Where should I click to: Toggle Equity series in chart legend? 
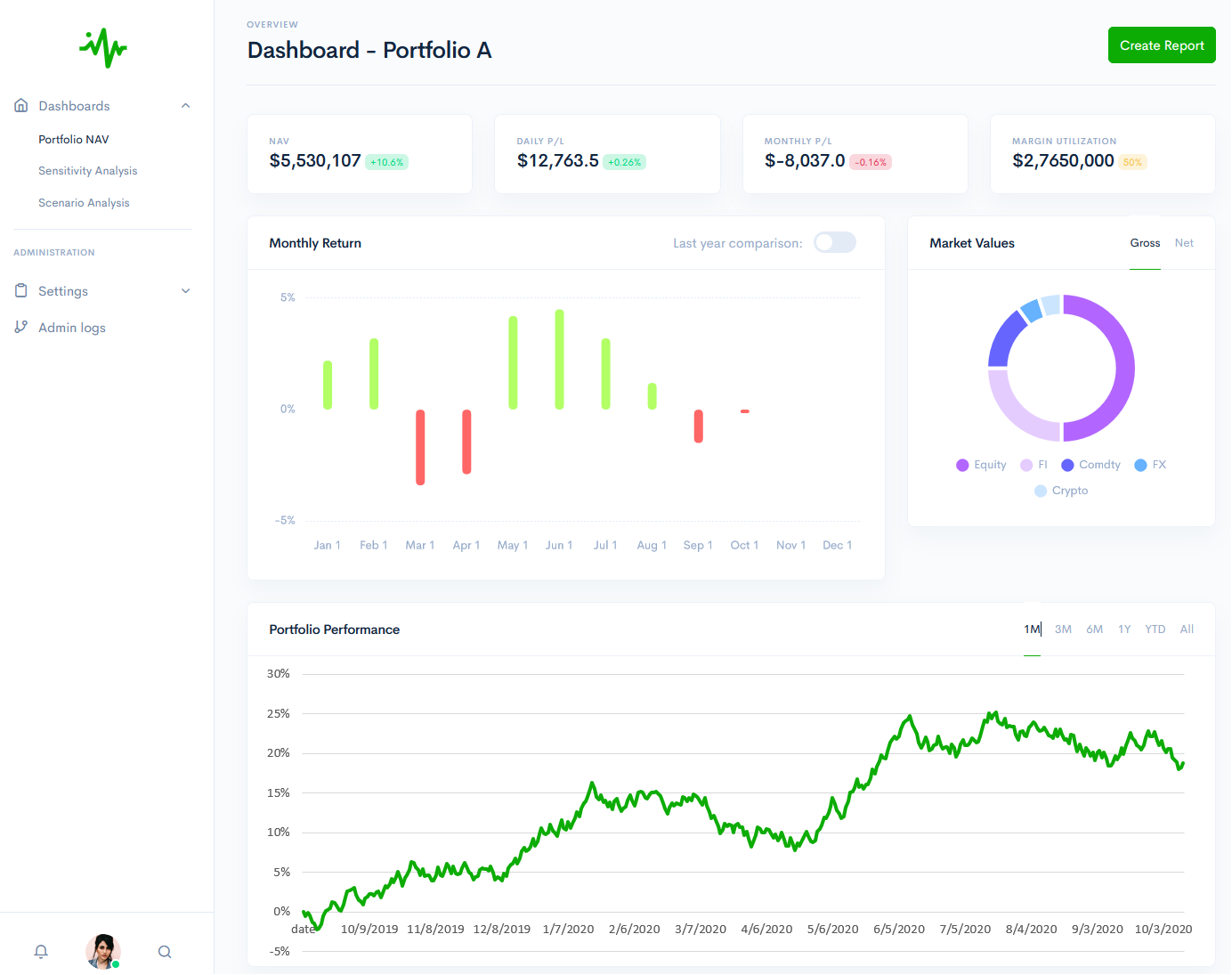point(981,465)
